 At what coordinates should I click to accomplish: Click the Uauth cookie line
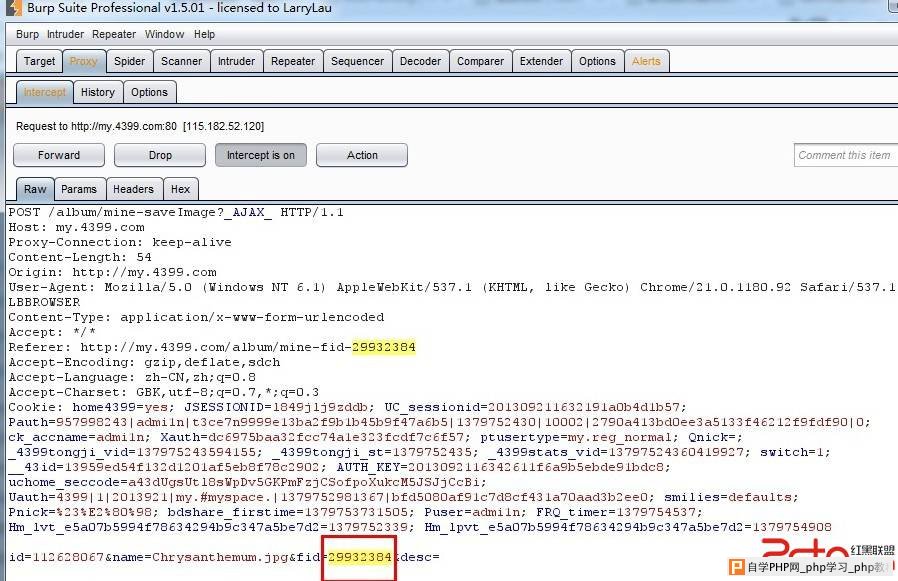tap(403, 497)
